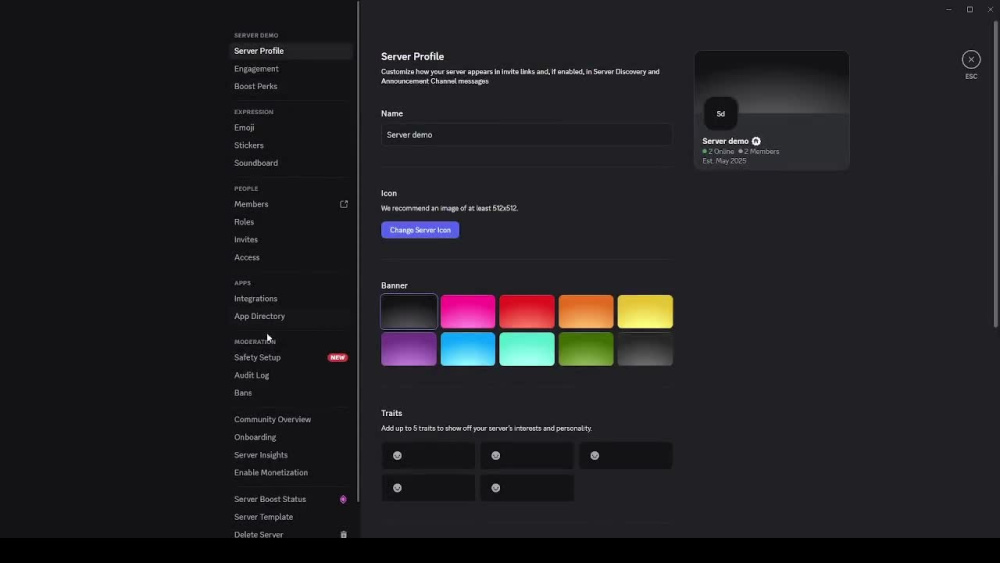The height and width of the screenshot is (563, 1000).
Task: Pick the gray banner swatch
Action: tap(645, 349)
